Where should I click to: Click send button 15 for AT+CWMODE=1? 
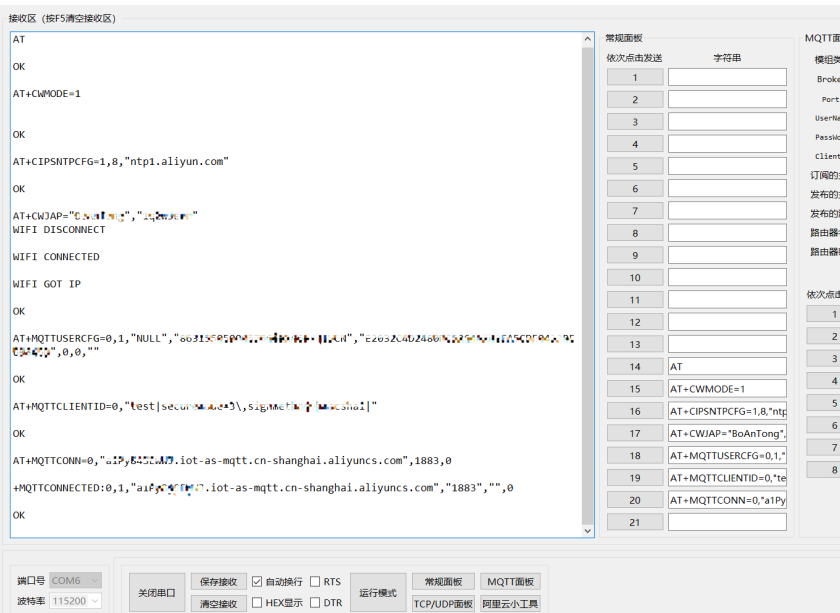click(x=635, y=389)
